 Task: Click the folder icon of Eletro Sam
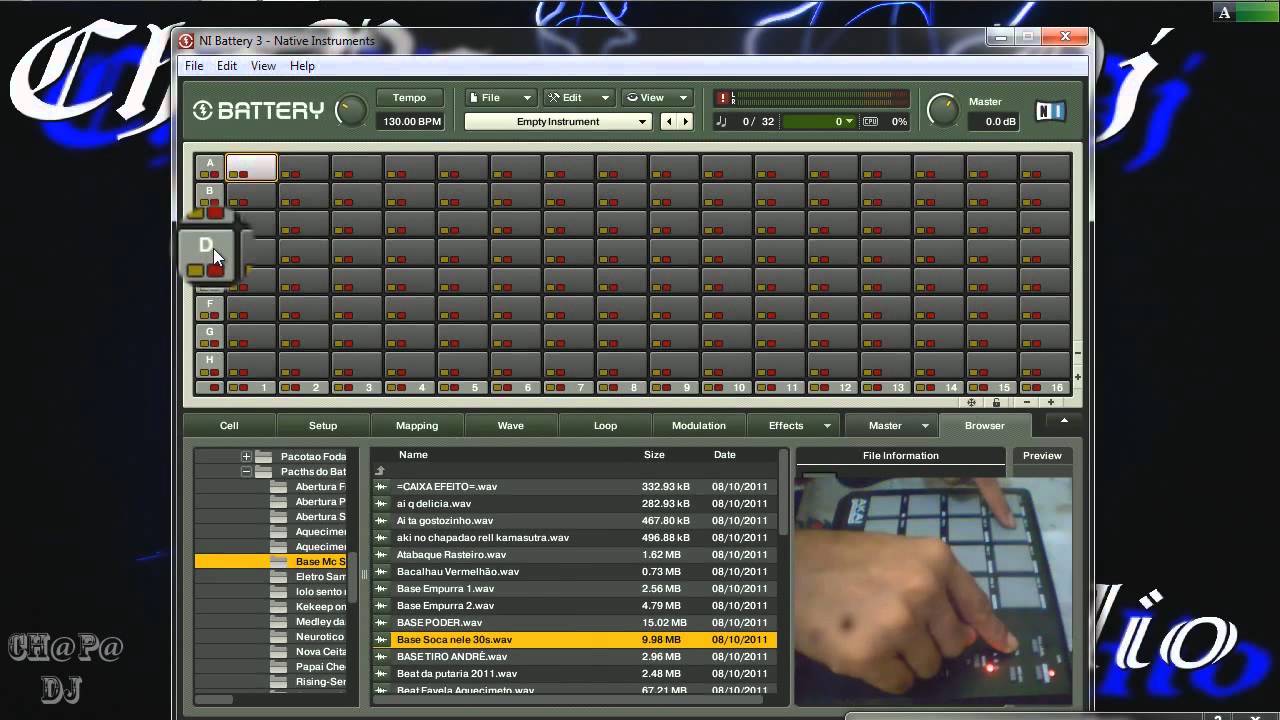click(279, 577)
